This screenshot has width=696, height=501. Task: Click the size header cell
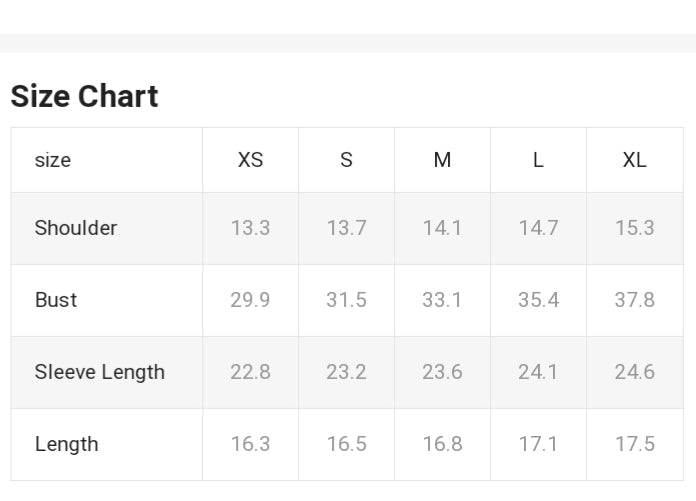tap(53, 160)
